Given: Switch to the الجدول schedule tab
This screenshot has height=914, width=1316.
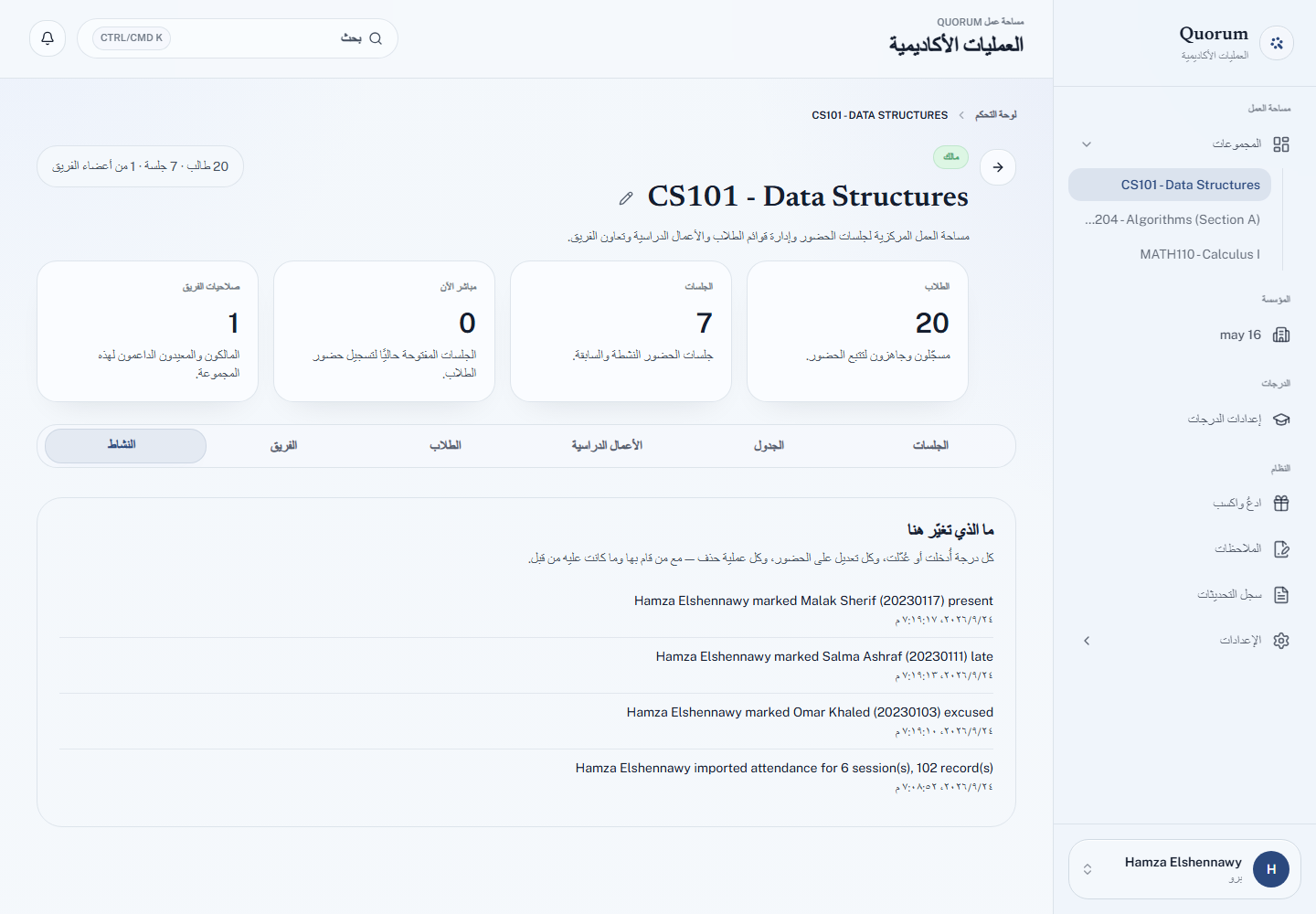Looking at the screenshot, I should pyautogui.click(x=769, y=446).
